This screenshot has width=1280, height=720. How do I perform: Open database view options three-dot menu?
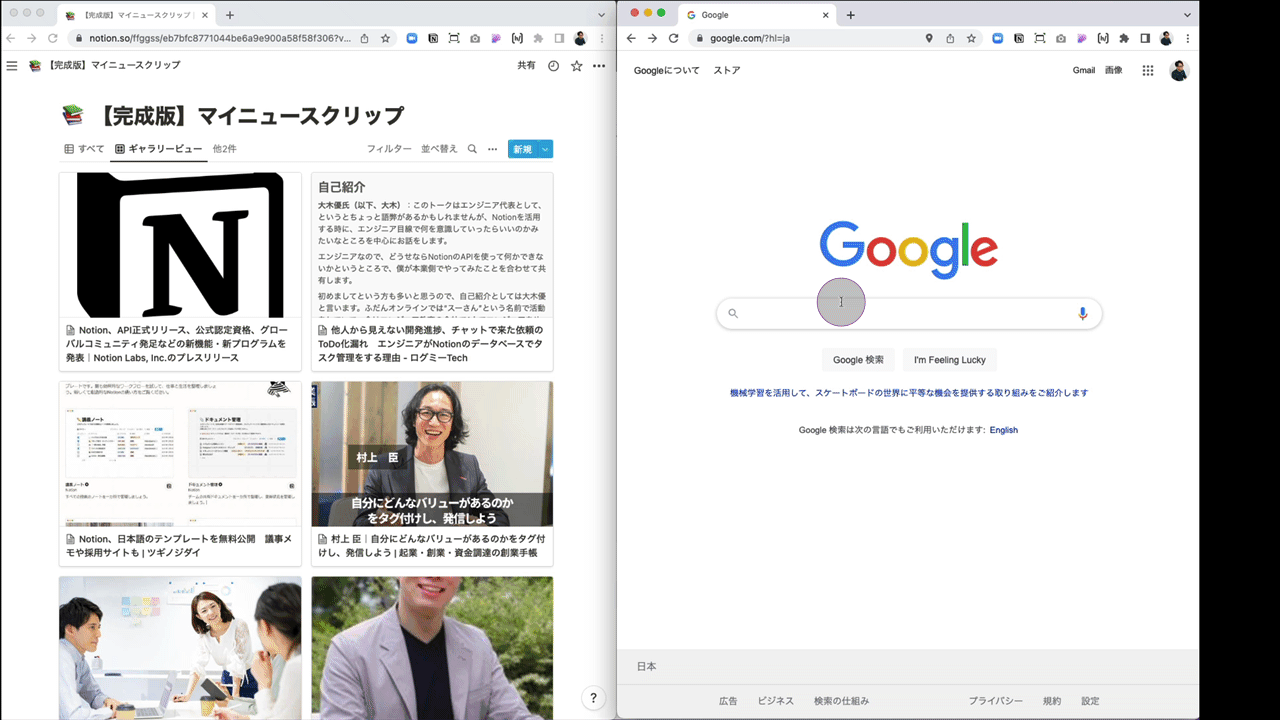pyautogui.click(x=492, y=149)
